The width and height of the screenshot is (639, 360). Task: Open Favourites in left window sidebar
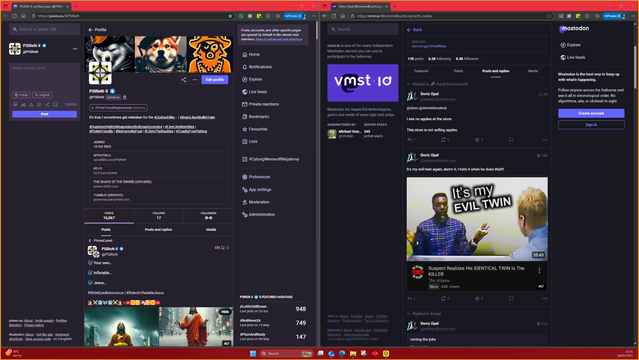pyautogui.click(x=255, y=129)
